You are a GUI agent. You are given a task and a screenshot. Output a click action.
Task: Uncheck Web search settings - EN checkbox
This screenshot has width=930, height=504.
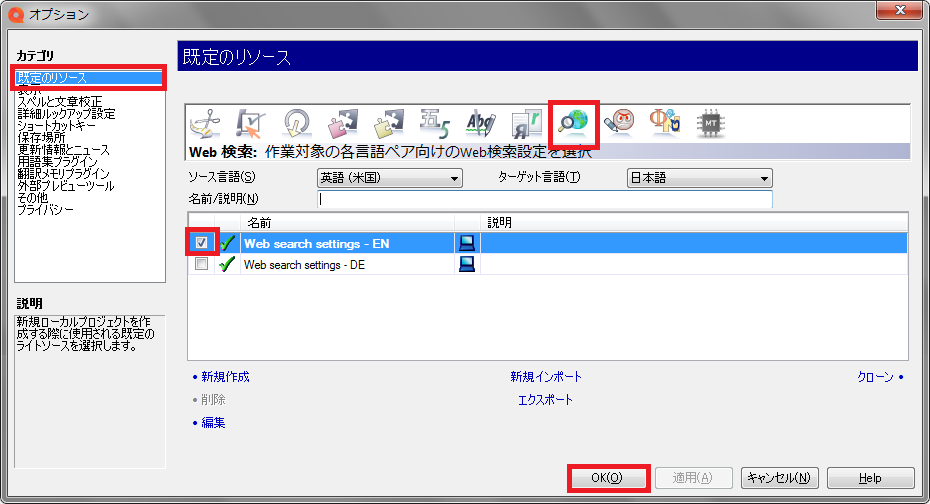pyautogui.click(x=202, y=242)
